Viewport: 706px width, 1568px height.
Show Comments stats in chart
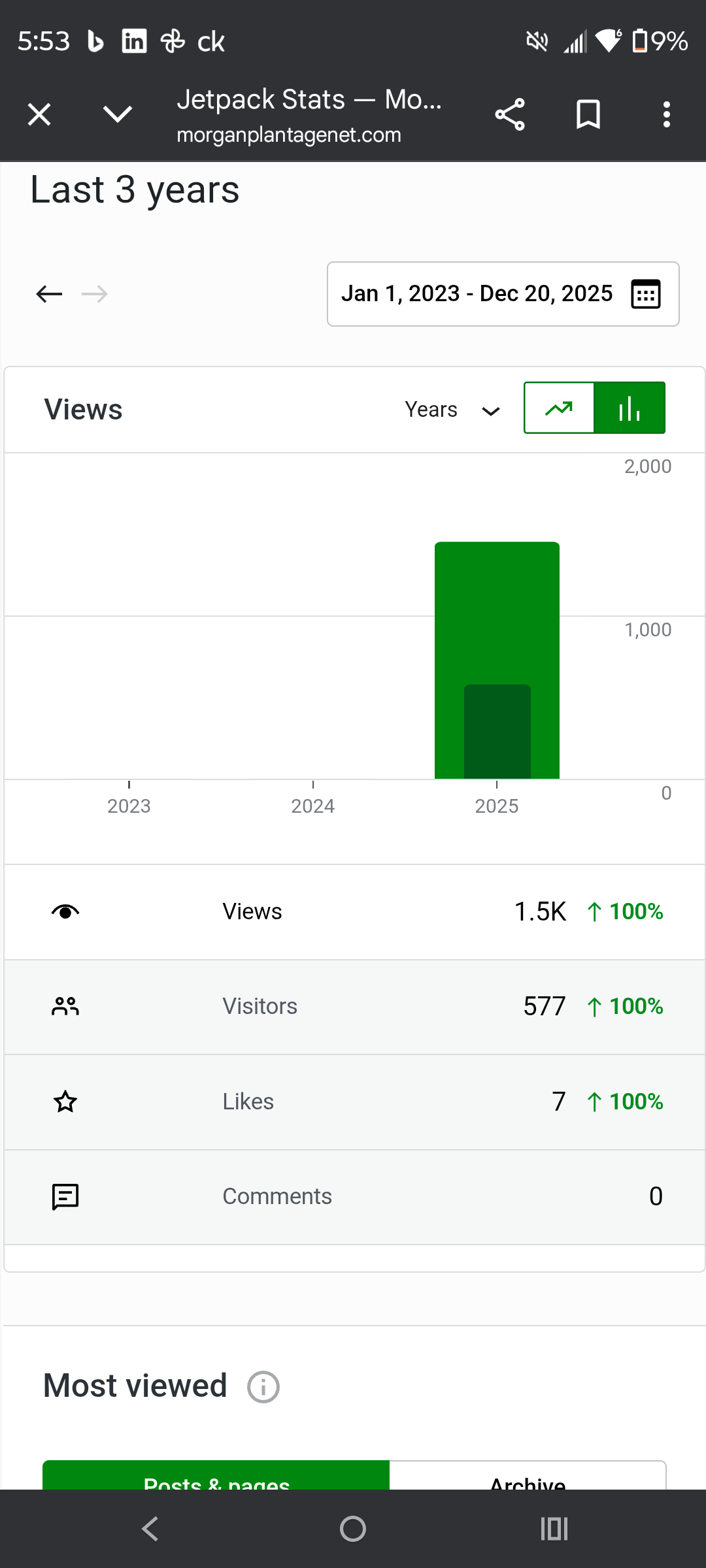pos(353,1197)
